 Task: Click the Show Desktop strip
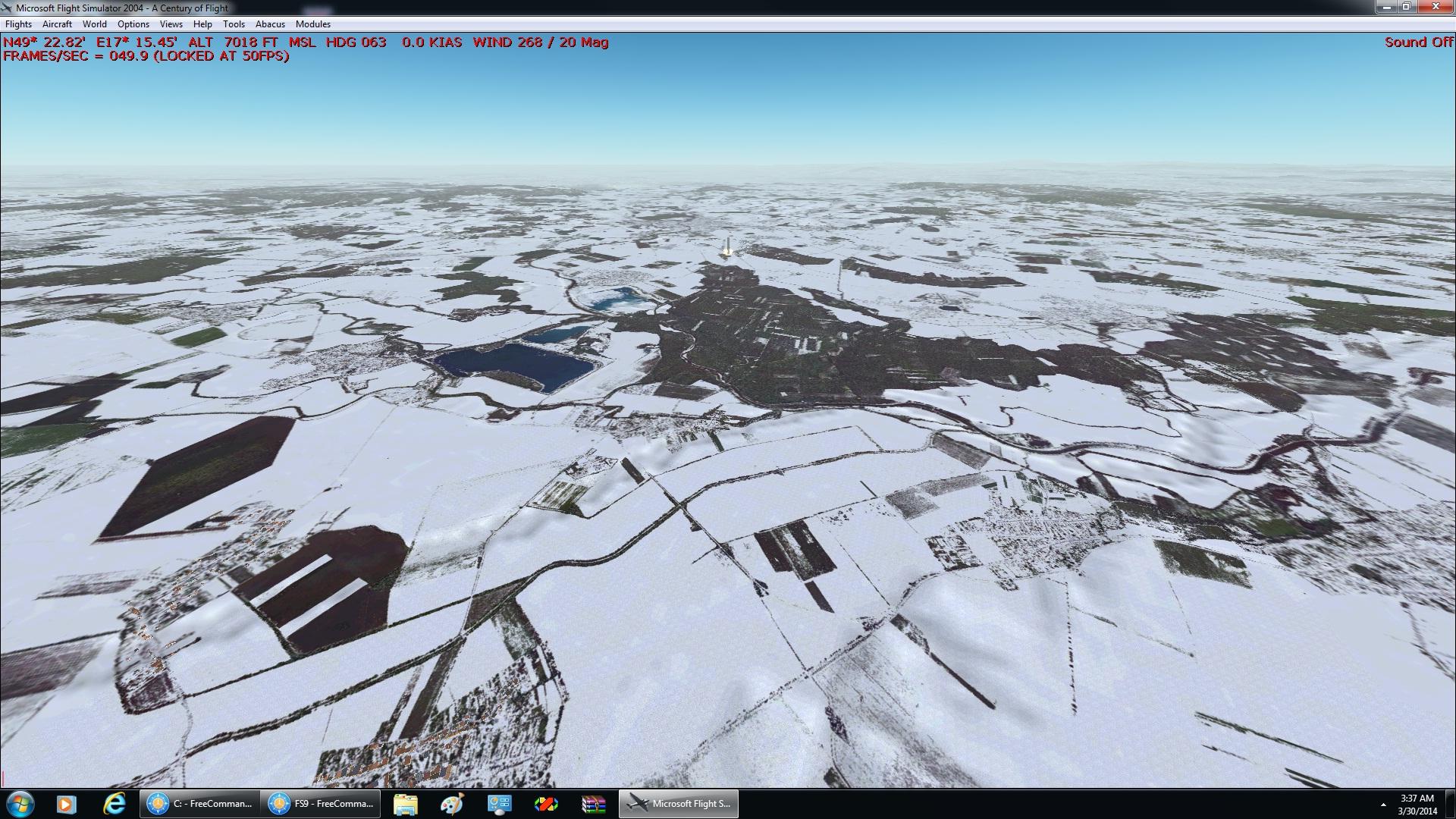pos(1450,804)
